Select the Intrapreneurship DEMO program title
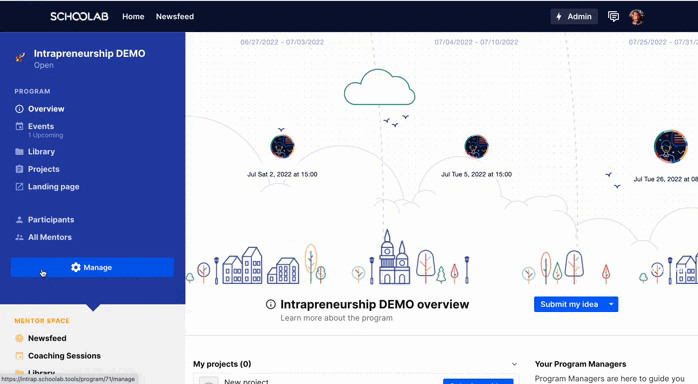Image resolution: width=698 pixels, height=384 pixels. [89, 53]
